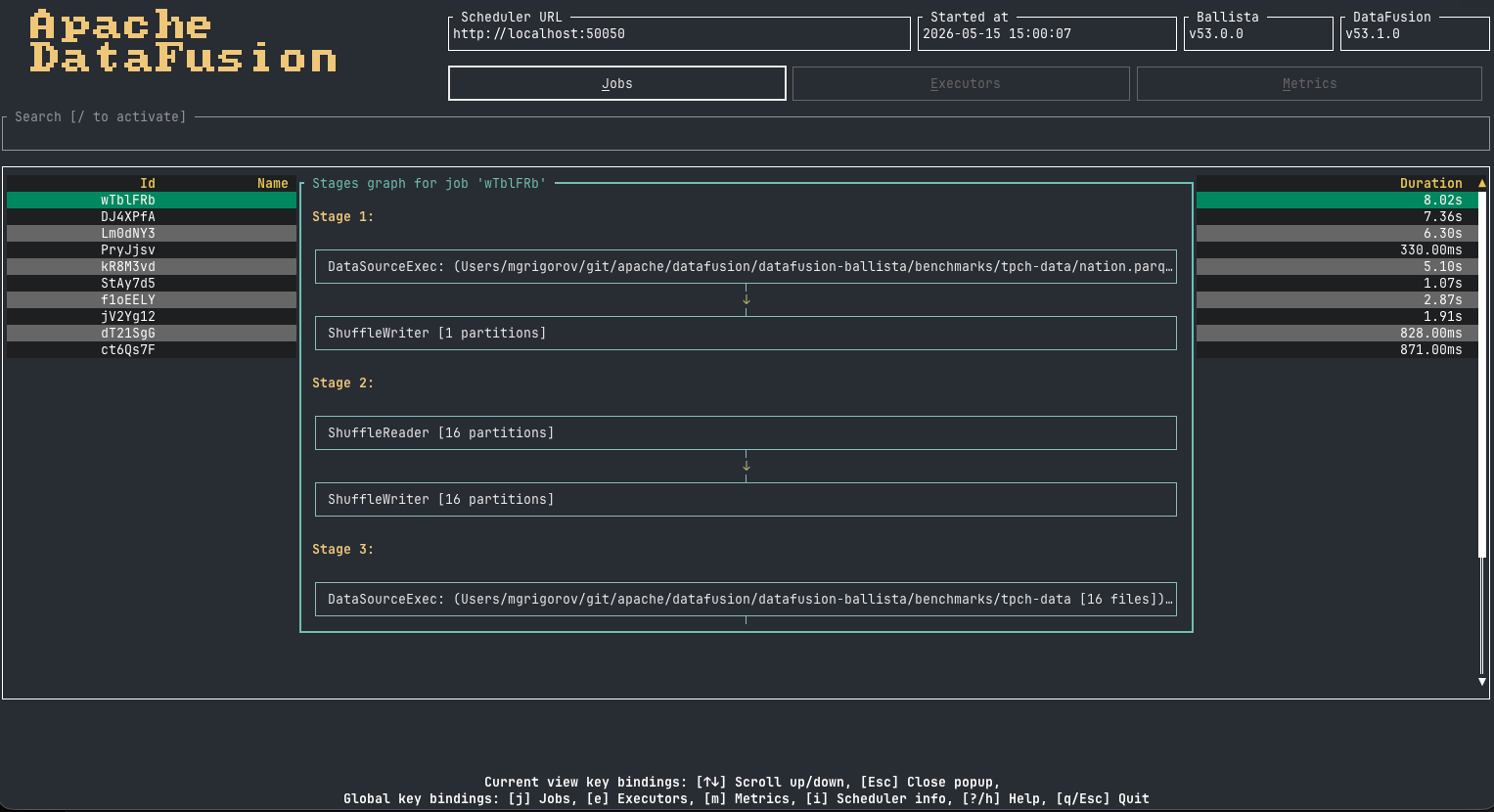Open the Executors tab
The width and height of the screenshot is (1494, 812).
[x=961, y=83]
